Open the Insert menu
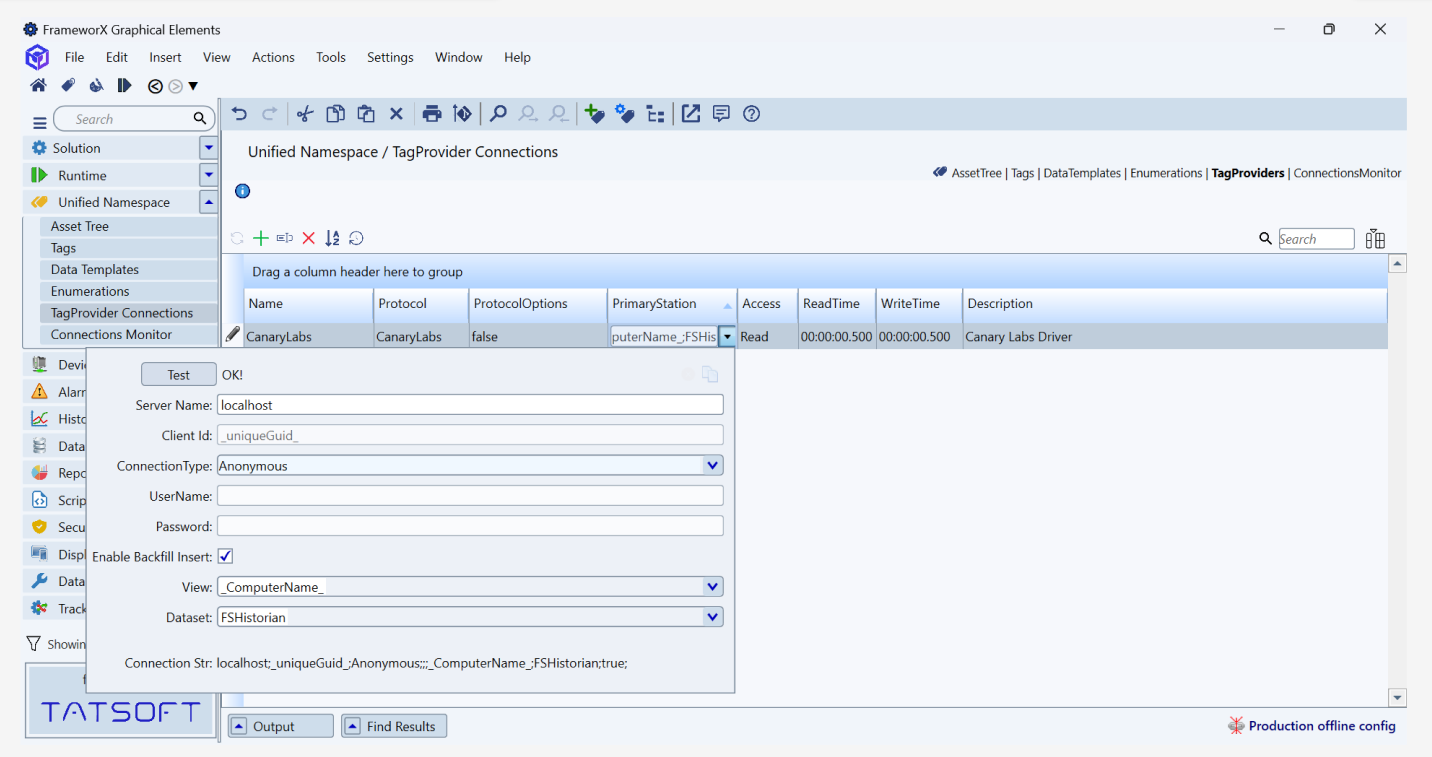This screenshot has height=757, width=1432. (166, 57)
